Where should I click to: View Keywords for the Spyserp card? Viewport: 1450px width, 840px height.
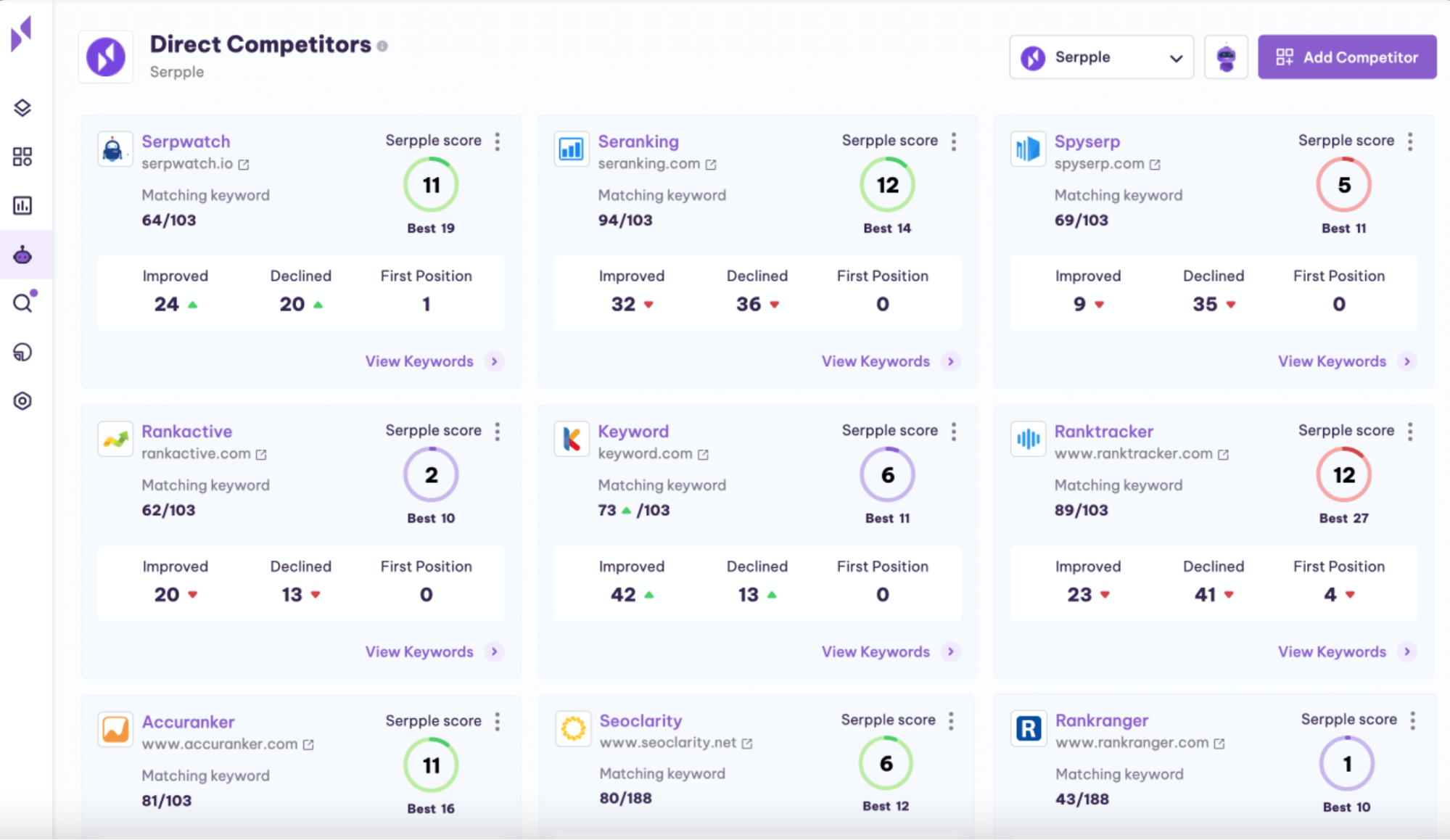(x=1346, y=361)
